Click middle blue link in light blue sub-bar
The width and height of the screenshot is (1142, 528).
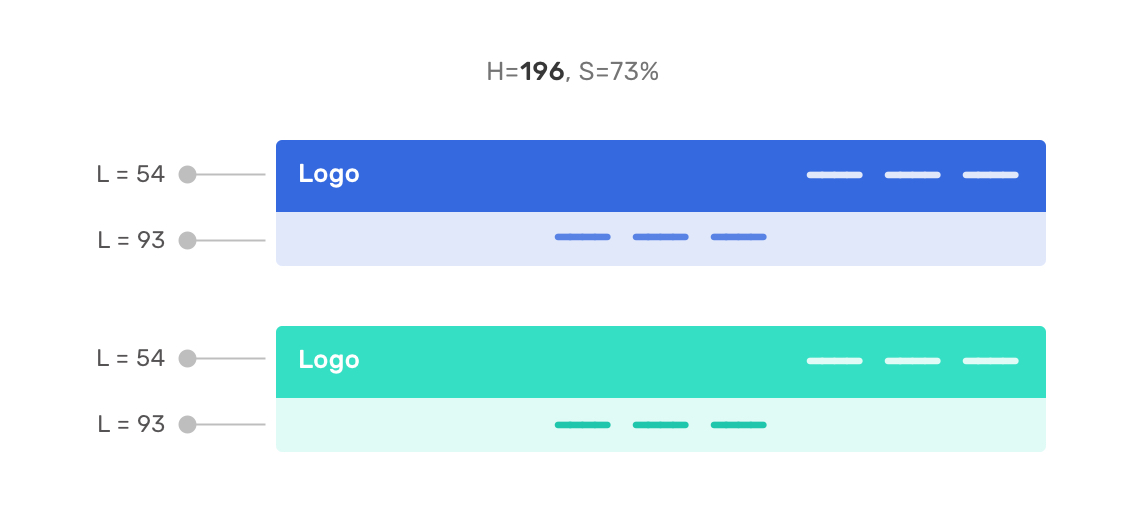click(660, 237)
